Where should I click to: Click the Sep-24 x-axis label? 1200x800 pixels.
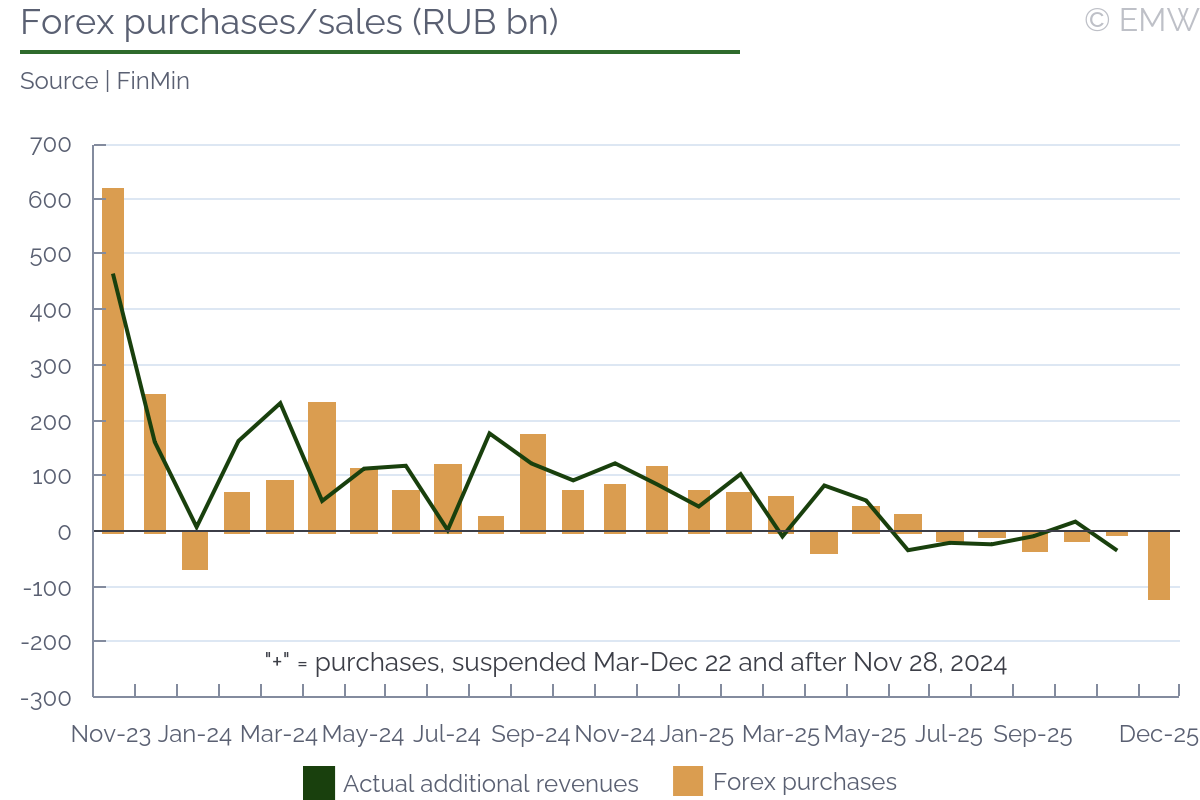[x=532, y=735]
